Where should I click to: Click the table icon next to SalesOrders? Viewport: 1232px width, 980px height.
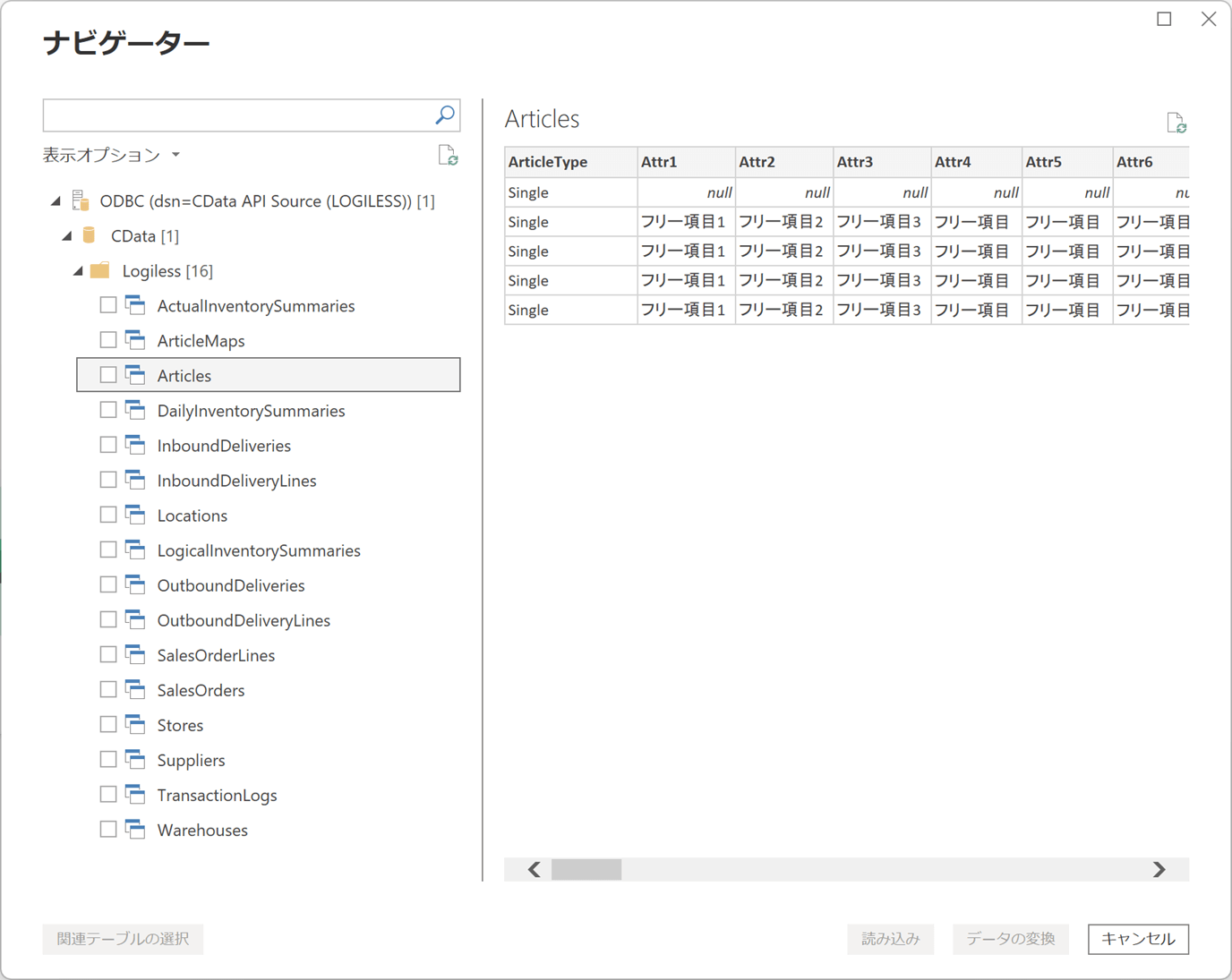(x=135, y=689)
